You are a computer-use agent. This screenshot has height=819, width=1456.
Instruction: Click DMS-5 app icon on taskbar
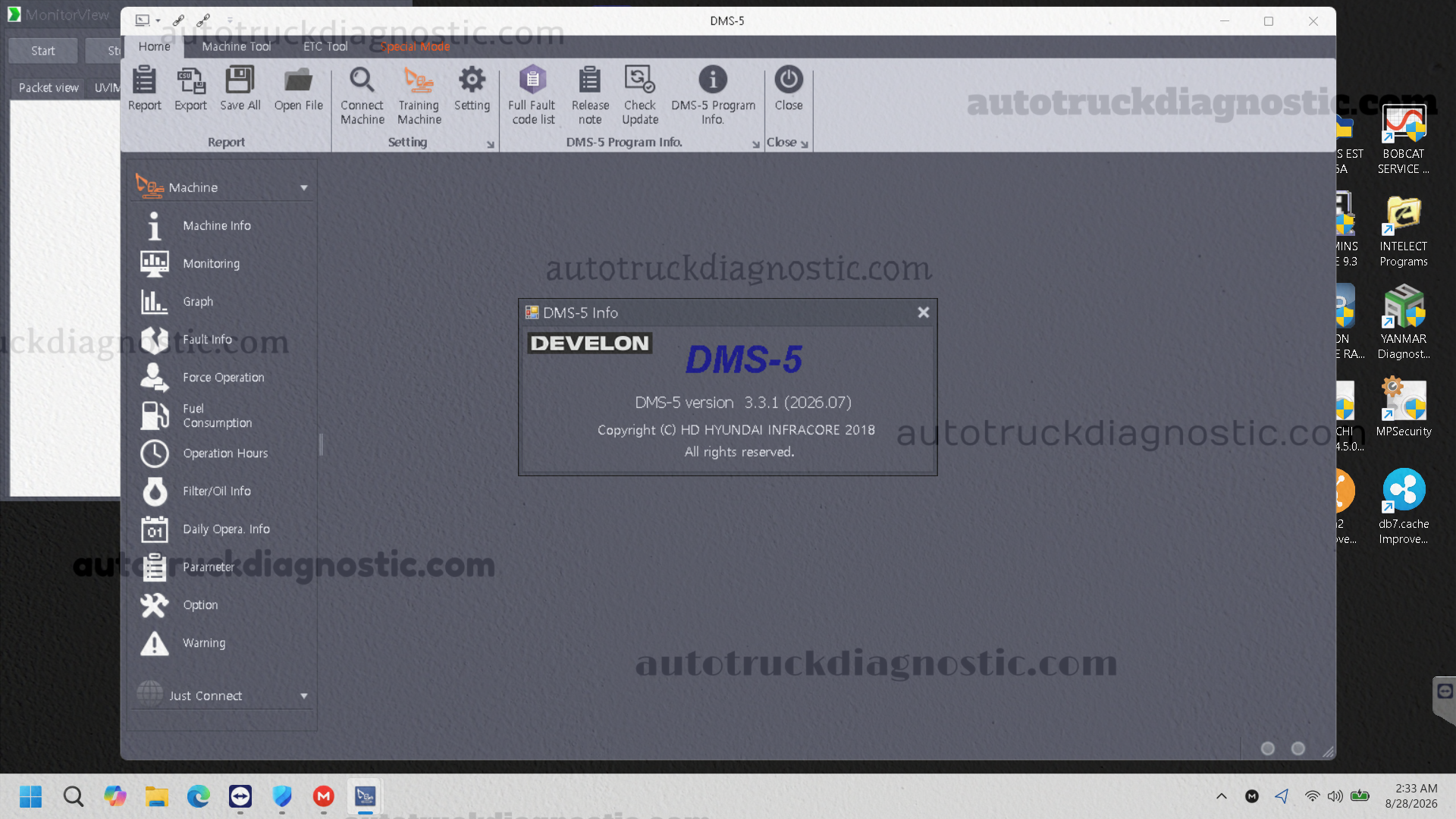coord(366,796)
